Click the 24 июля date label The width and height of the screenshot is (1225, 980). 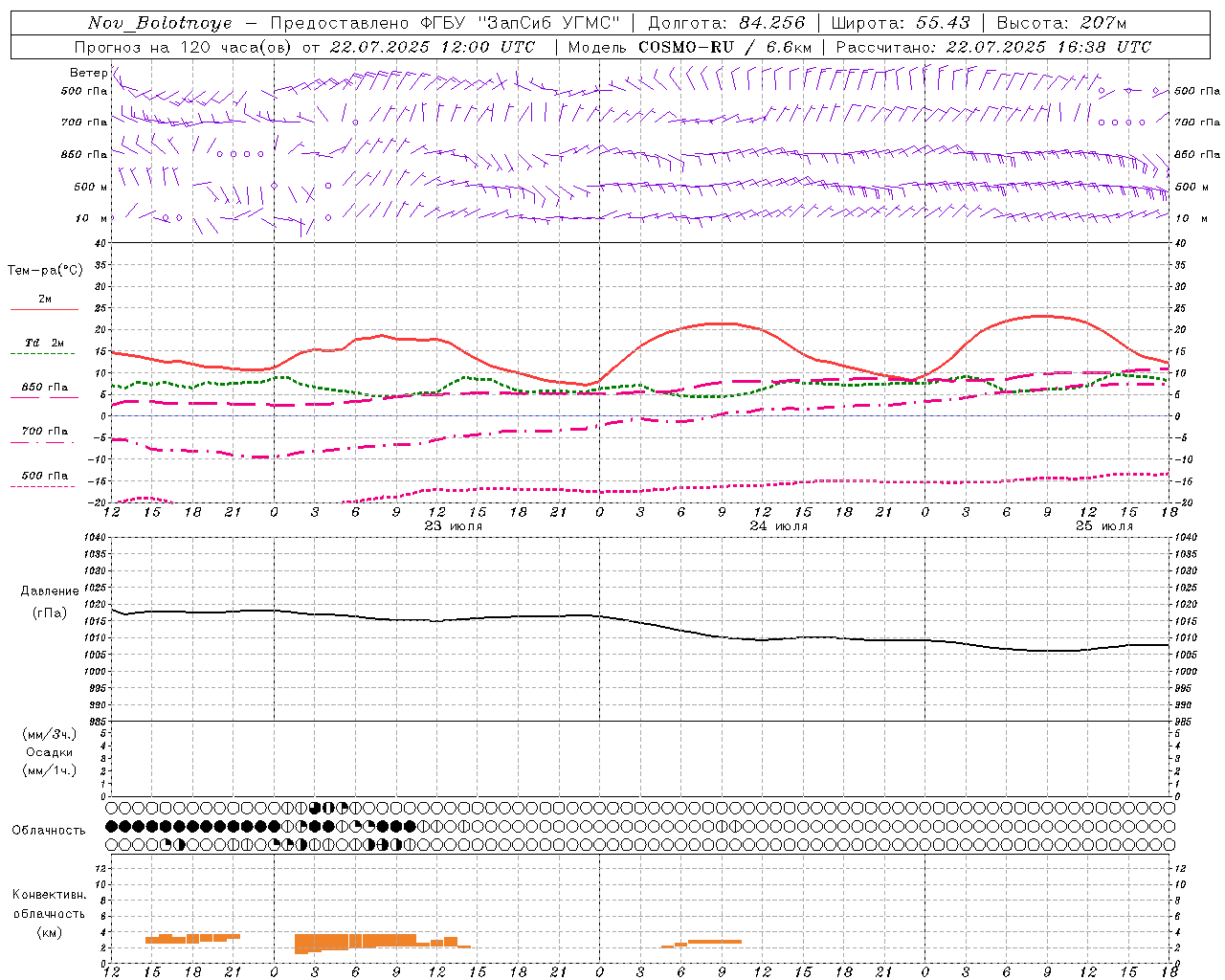tap(778, 526)
